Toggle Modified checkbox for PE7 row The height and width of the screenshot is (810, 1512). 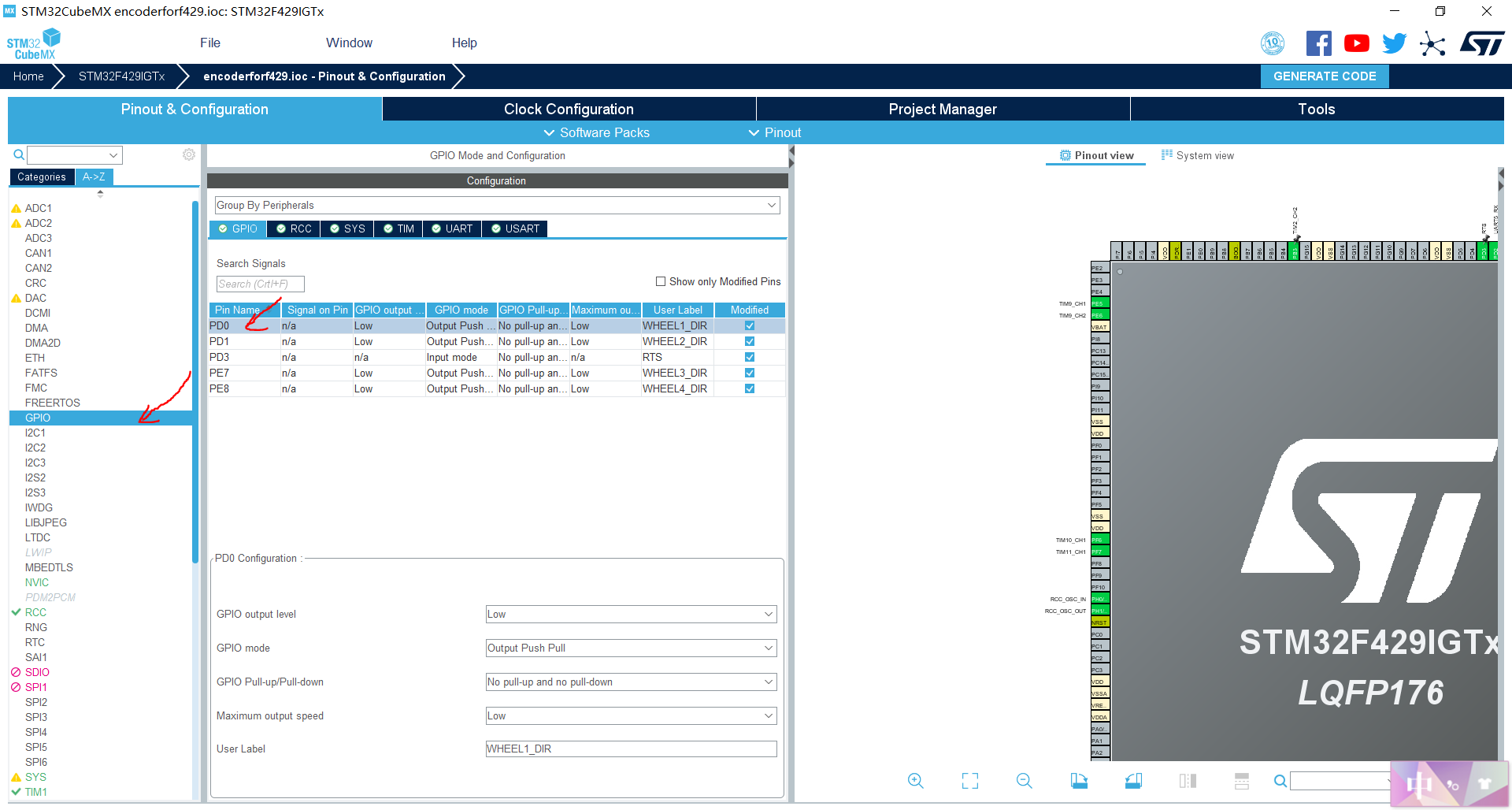point(750,373)
